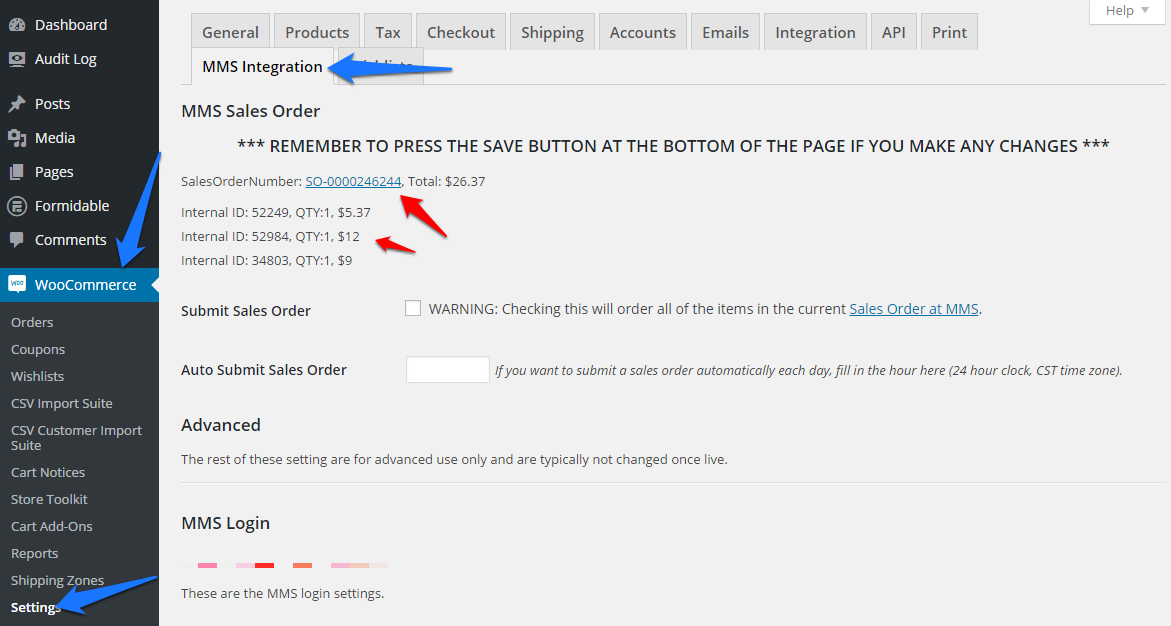Select the MMS Integration tab
Screen dimensions: 1171x626
[x=262, y=66]
